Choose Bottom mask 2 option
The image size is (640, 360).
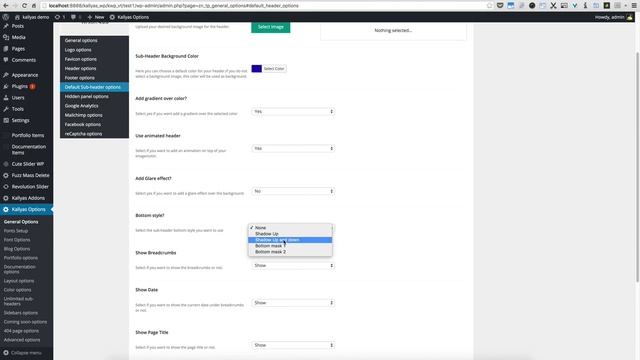coord(290,252)
